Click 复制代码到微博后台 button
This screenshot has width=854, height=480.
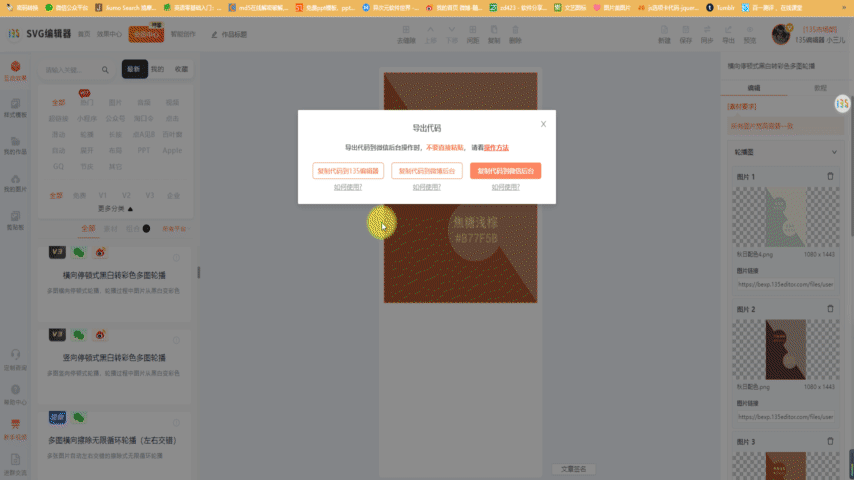click(426, 171)
